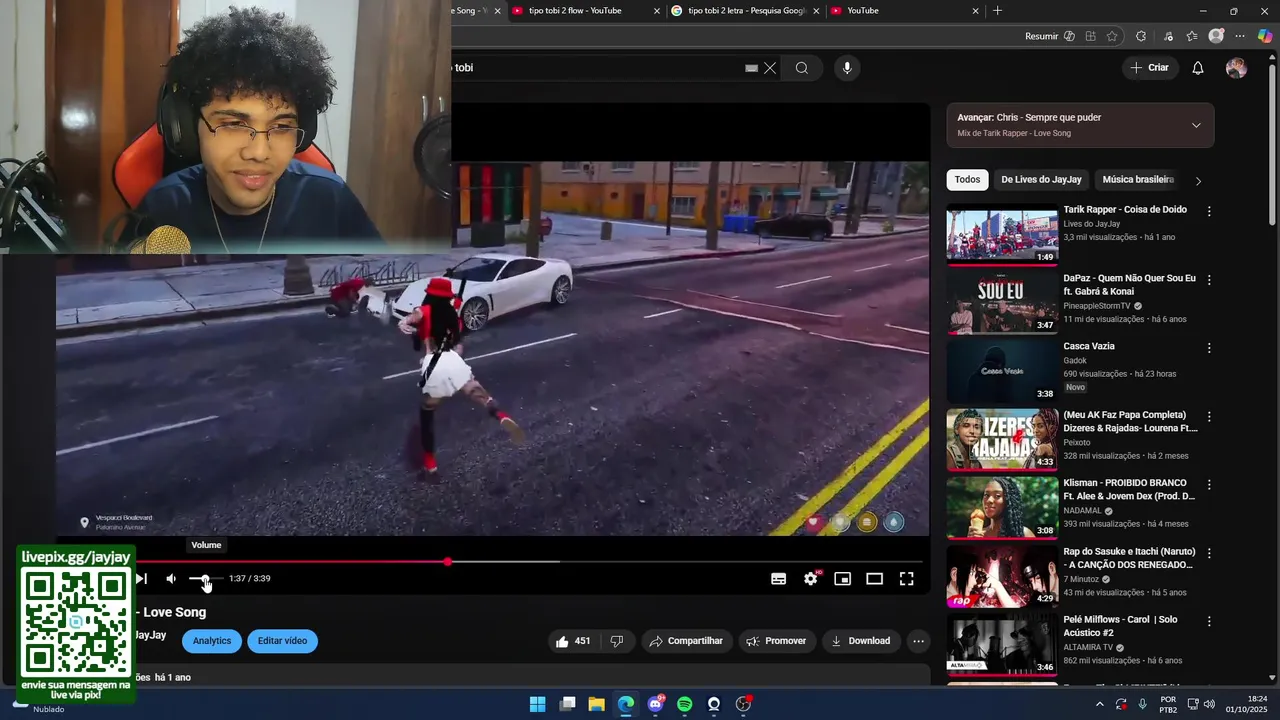Image resolution: width=1280 pixels, height=720 pixels.
Task: Click the Compartilhar button
Action: tap(686, 641)
